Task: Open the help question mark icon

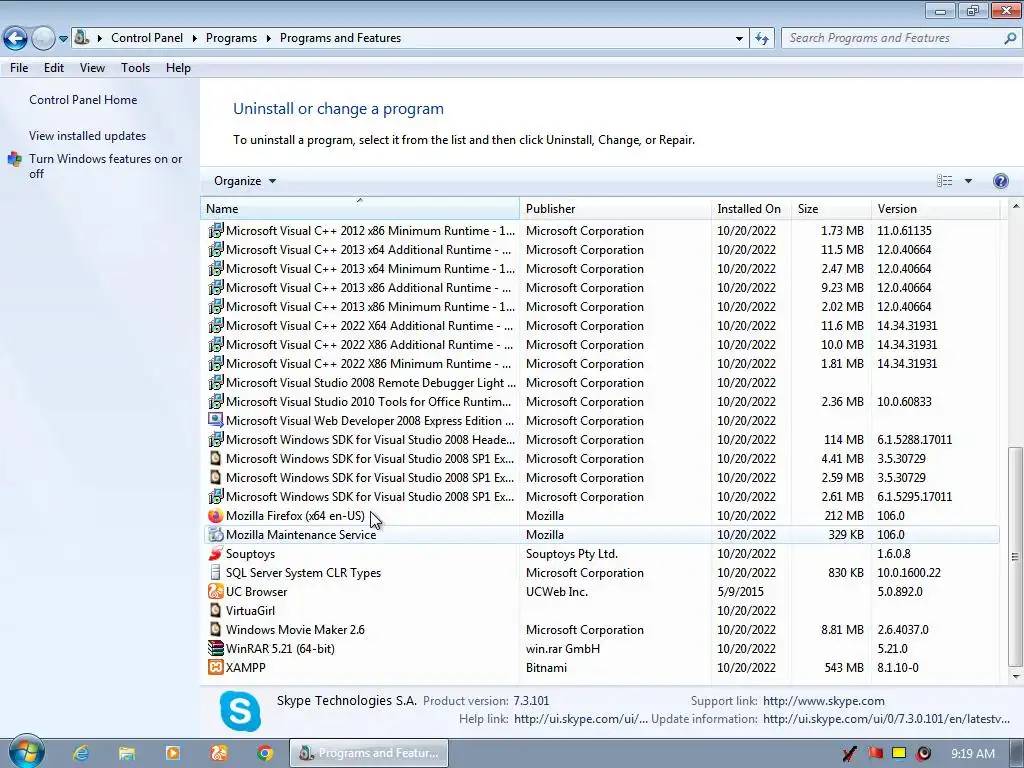Action: point(1000,181)
